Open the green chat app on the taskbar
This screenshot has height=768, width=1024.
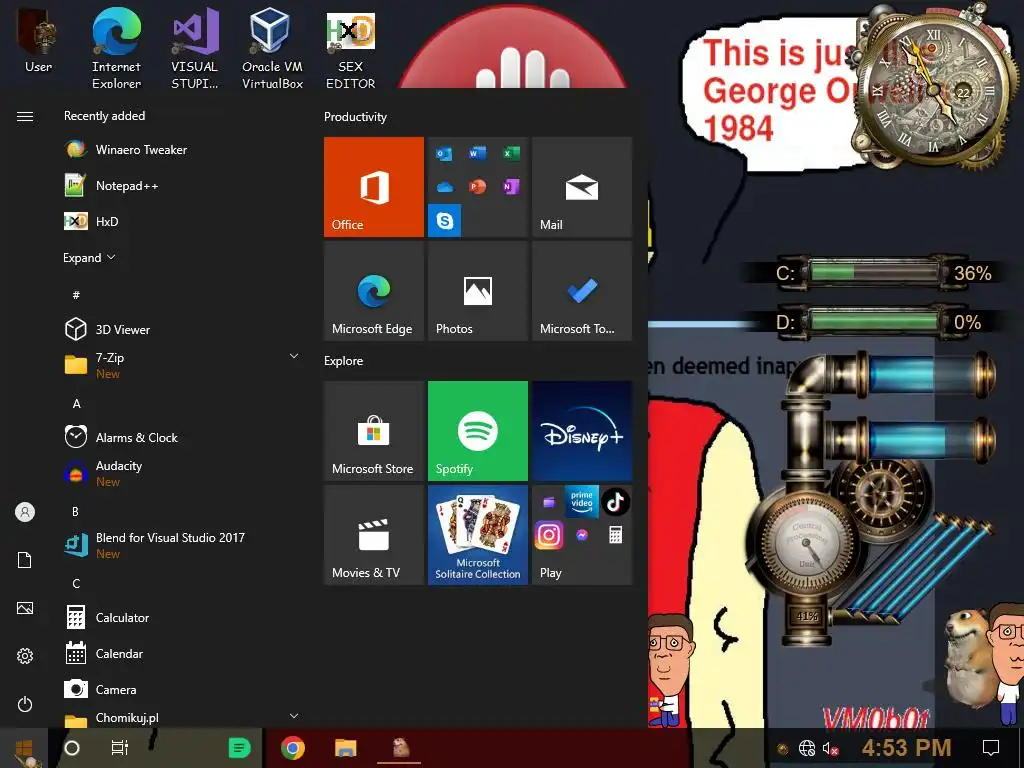(240, 748)
